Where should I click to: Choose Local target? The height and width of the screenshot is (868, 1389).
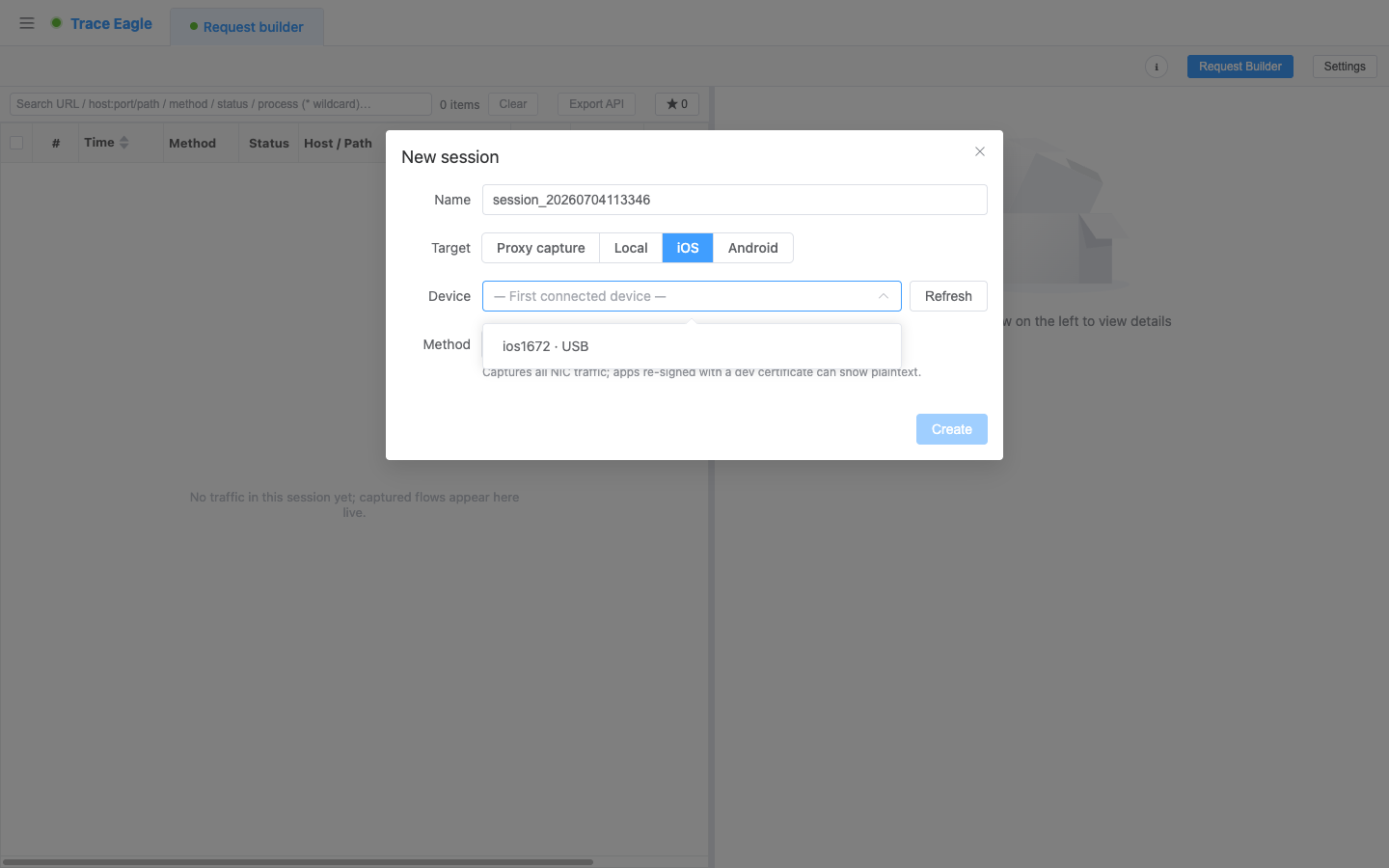coord(631,248)
